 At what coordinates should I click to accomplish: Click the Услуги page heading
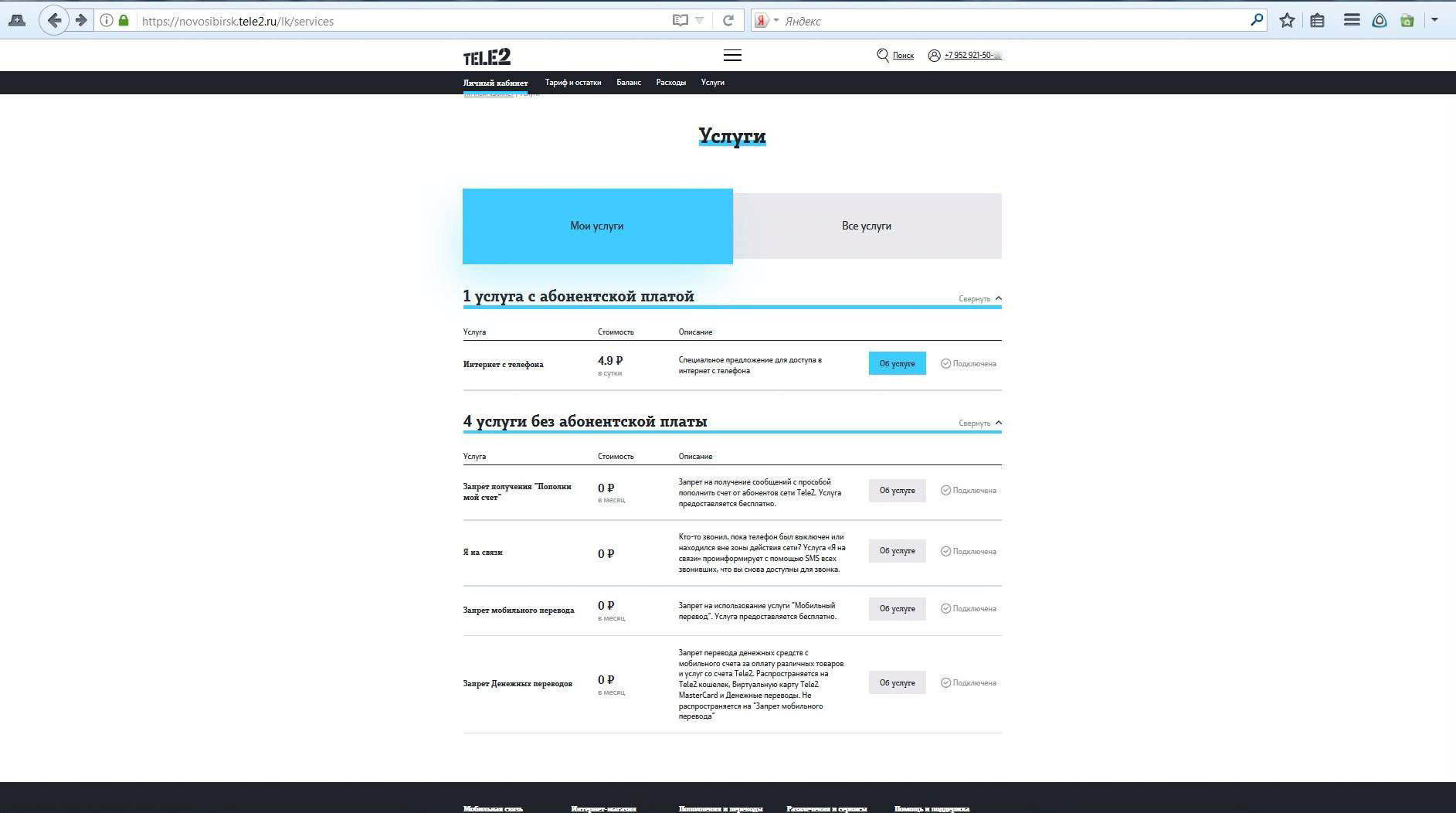pos(731,136)
